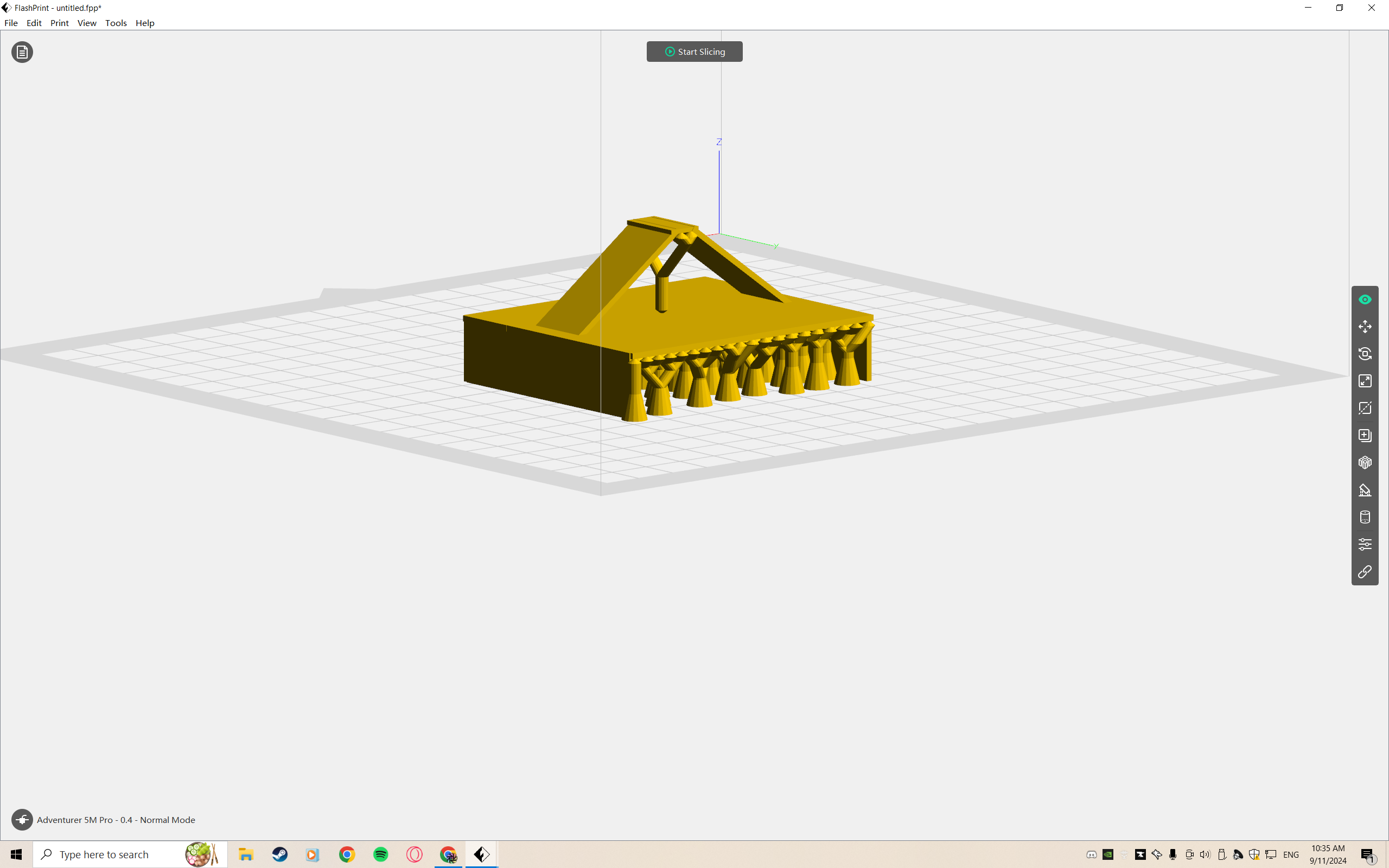Viewport: 1389px width, 868px height.
Task: Click Start Slicing button
Action: point(694,52)
